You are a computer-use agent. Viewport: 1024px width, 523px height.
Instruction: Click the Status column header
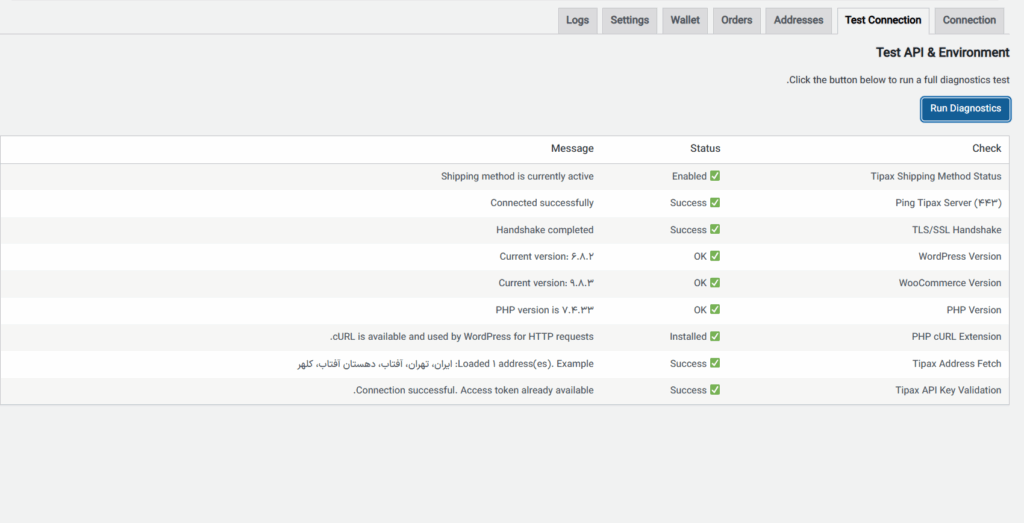(x=705, y=148)
